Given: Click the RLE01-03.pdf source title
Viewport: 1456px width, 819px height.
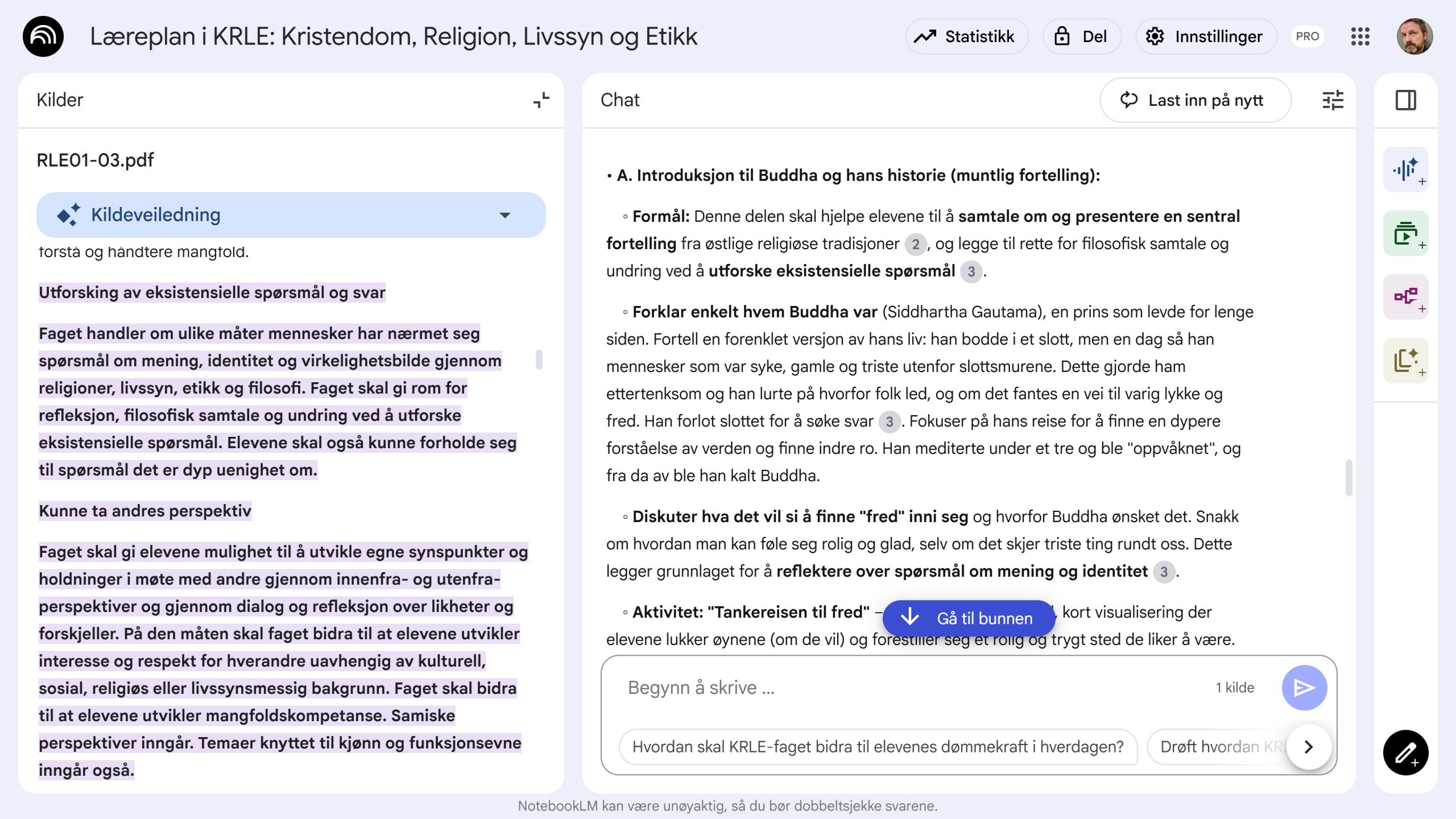Looking at the screenshot, I should 95,160.
